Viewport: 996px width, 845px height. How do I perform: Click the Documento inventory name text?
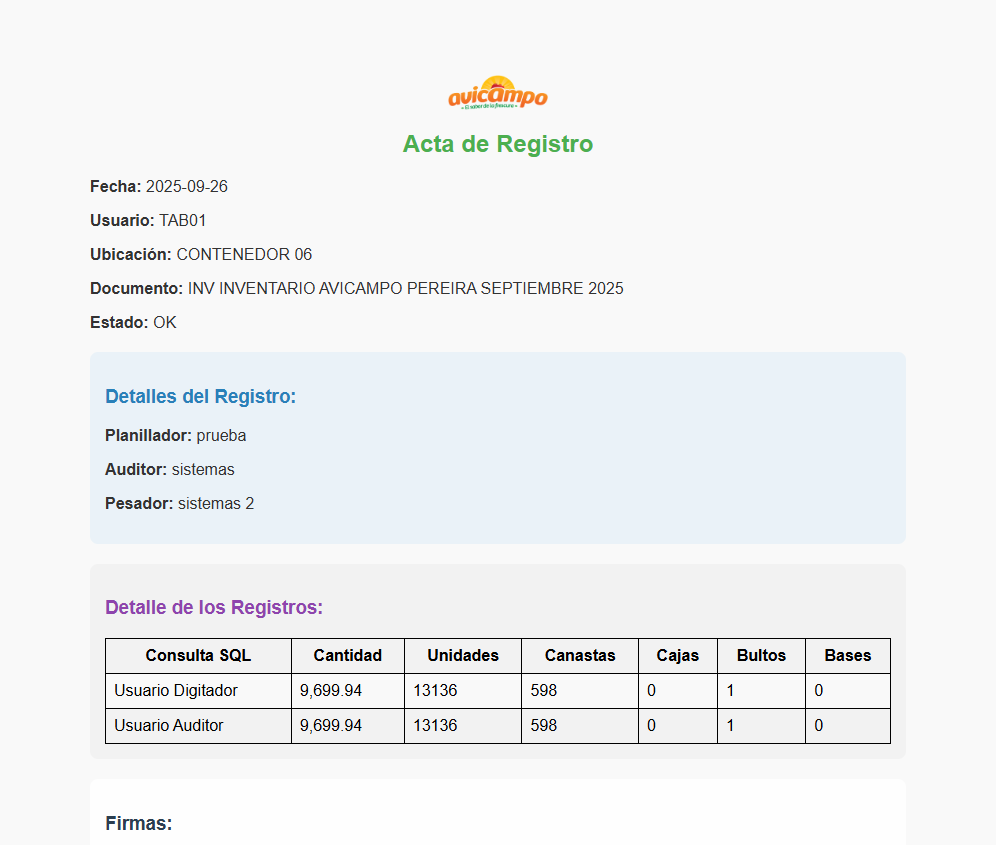(405, 288)
